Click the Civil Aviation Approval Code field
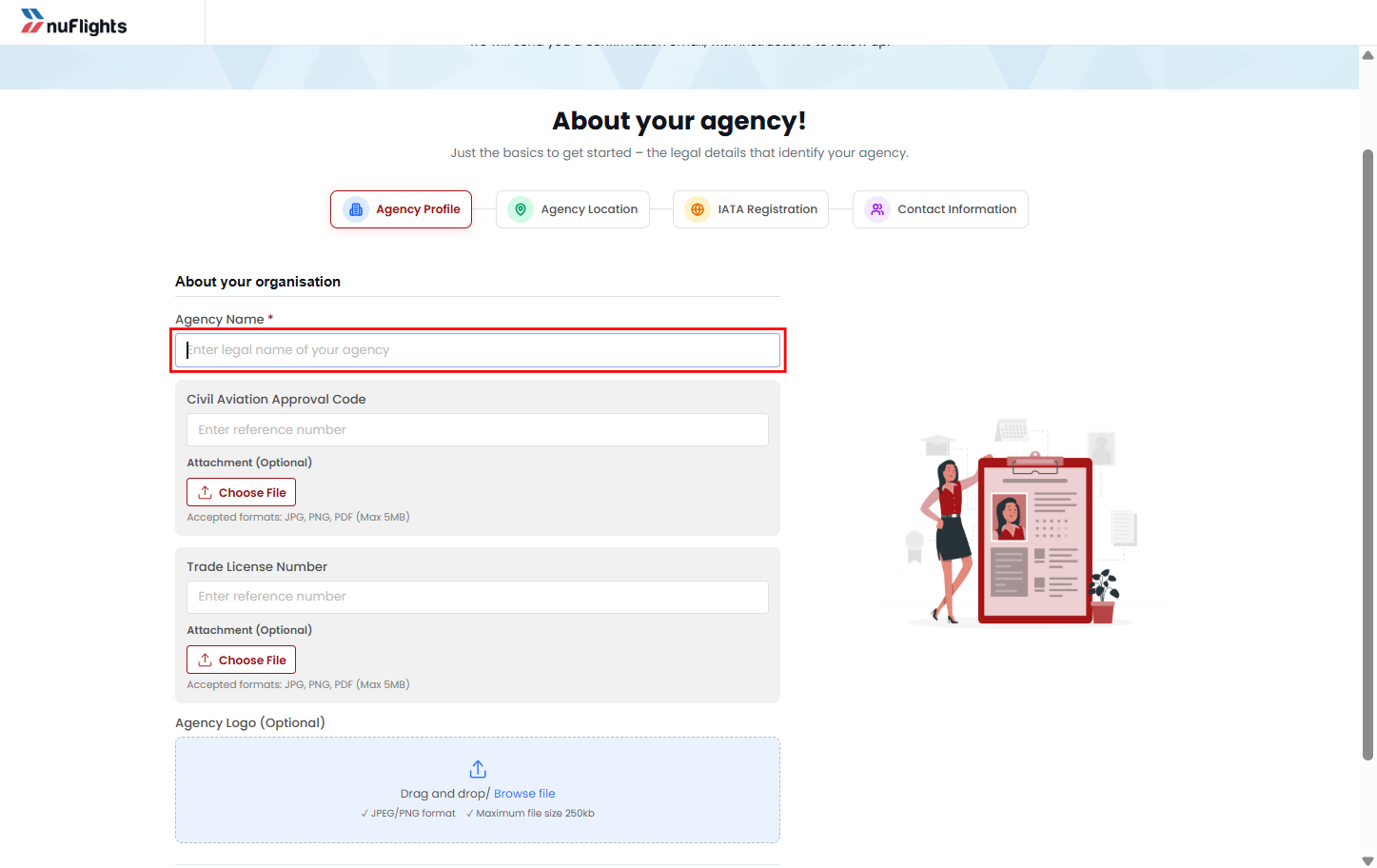1377x868 pixels. 478,430
